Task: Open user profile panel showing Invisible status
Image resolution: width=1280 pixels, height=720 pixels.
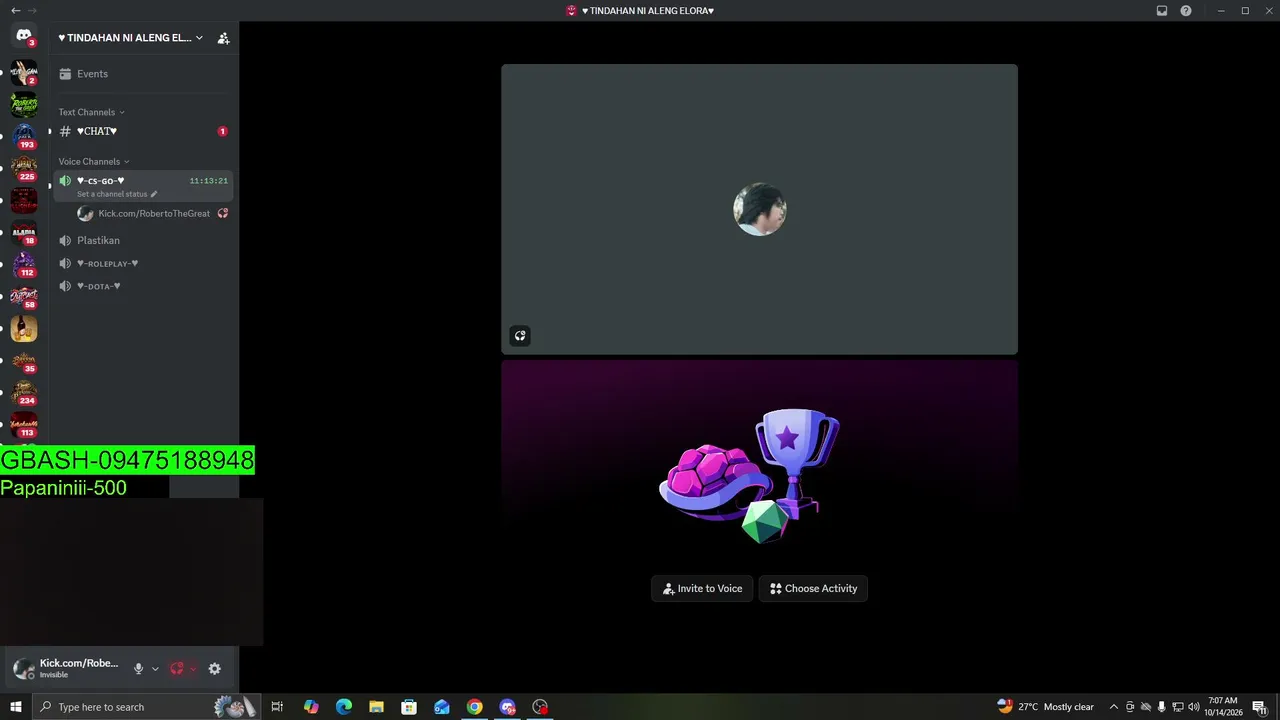Action: point(66,669)
